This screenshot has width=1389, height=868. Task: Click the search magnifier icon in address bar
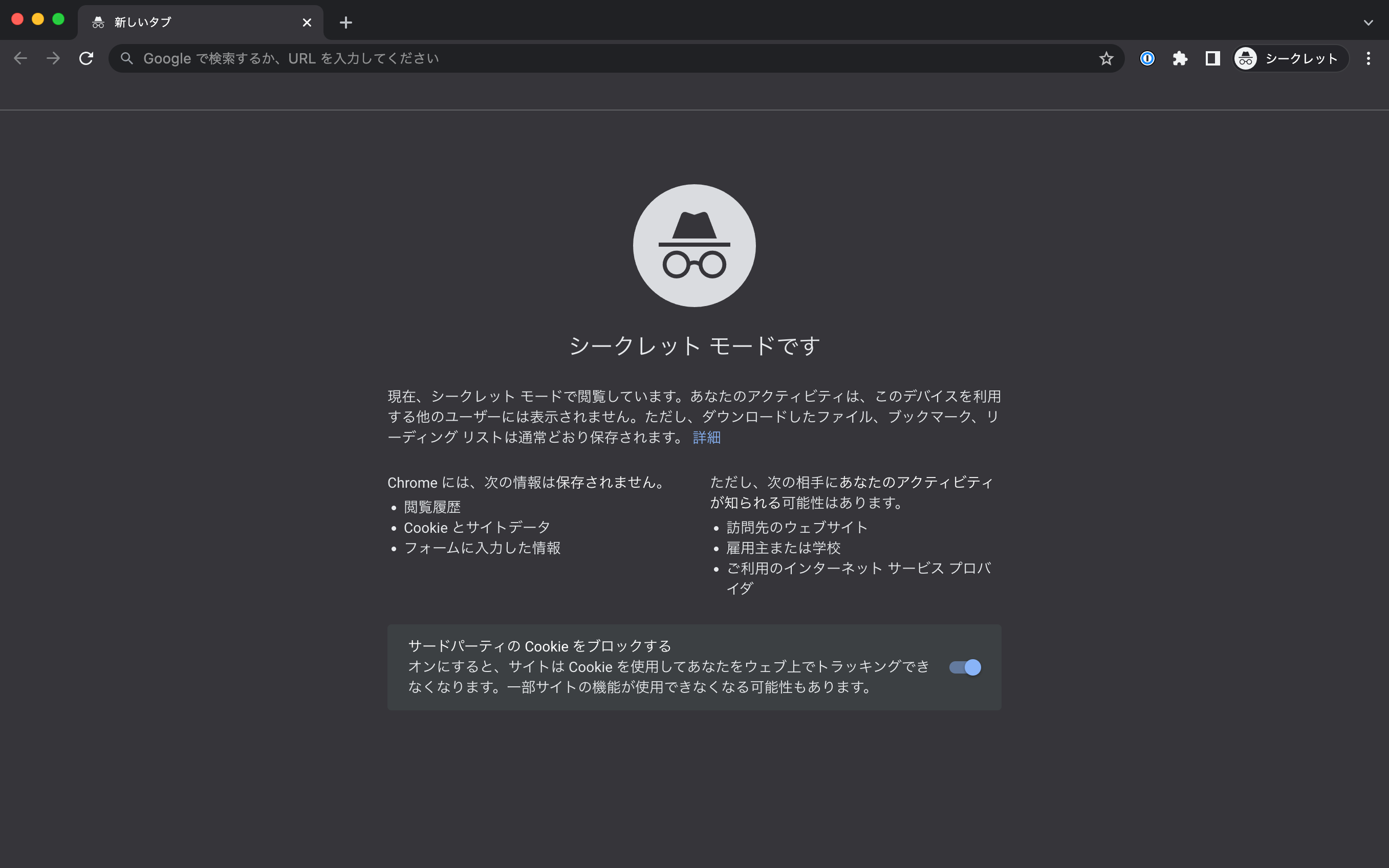[127, 58]
